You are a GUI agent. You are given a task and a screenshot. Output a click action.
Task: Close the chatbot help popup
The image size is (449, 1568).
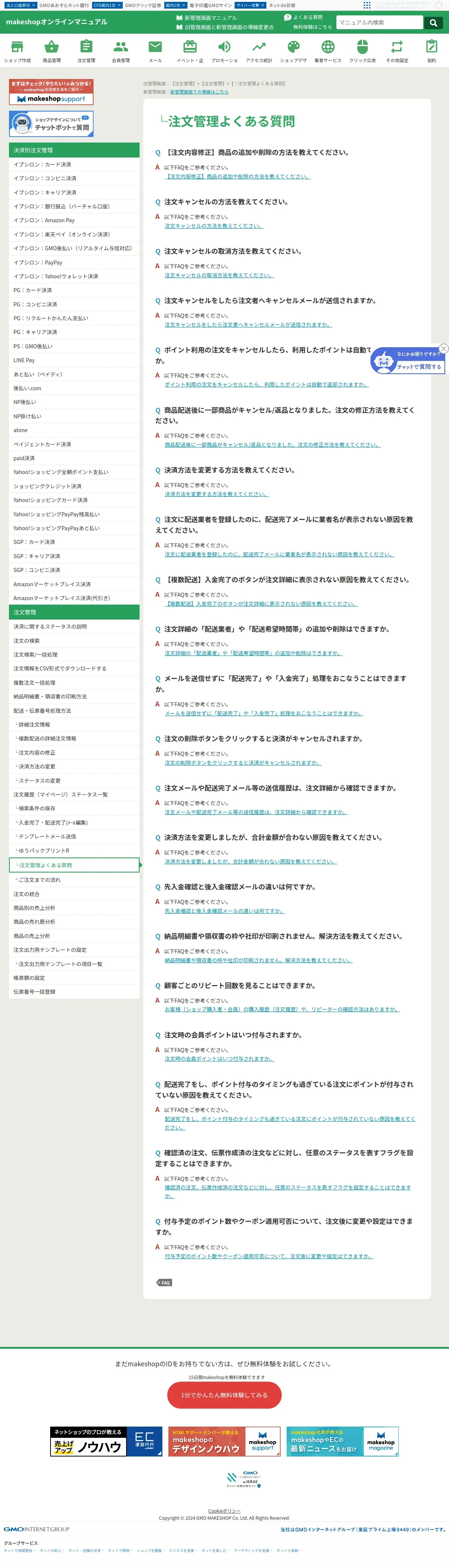(443, 348)
